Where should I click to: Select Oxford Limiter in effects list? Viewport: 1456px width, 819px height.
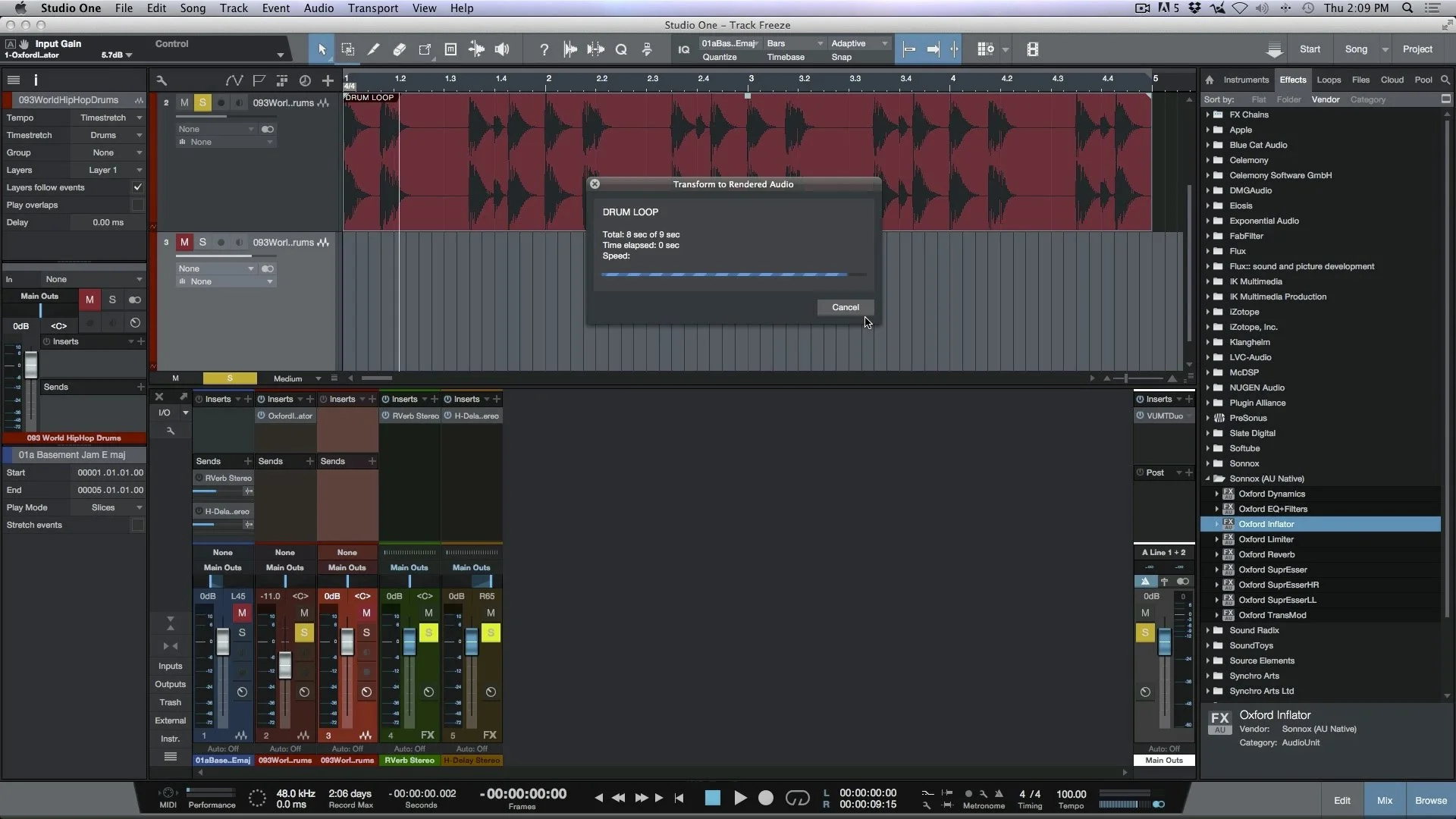point(1266,539)
